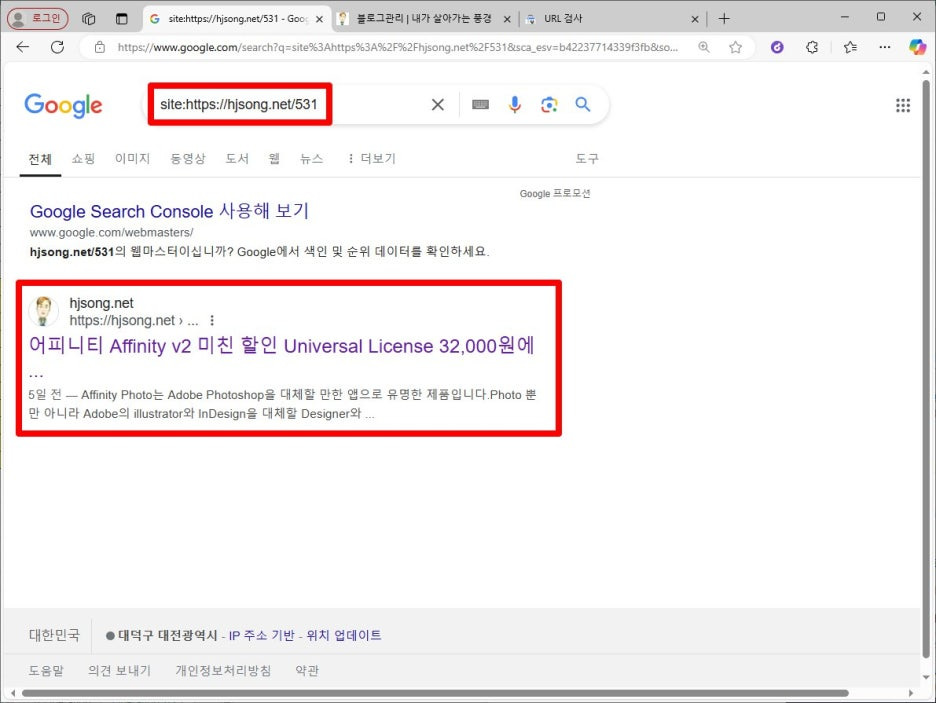Select the 이미지 results tab
Image resolution: width=936 pixels, height=703 pixels.
pyautogui.click(x=133, y=159)
